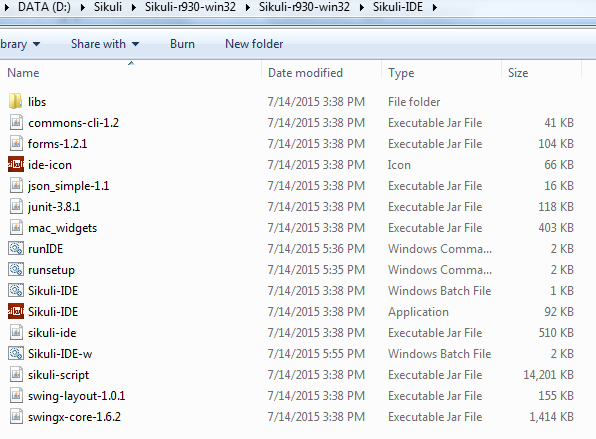
Task: Click the Icon type cell
Action: (x=399, y=165)
